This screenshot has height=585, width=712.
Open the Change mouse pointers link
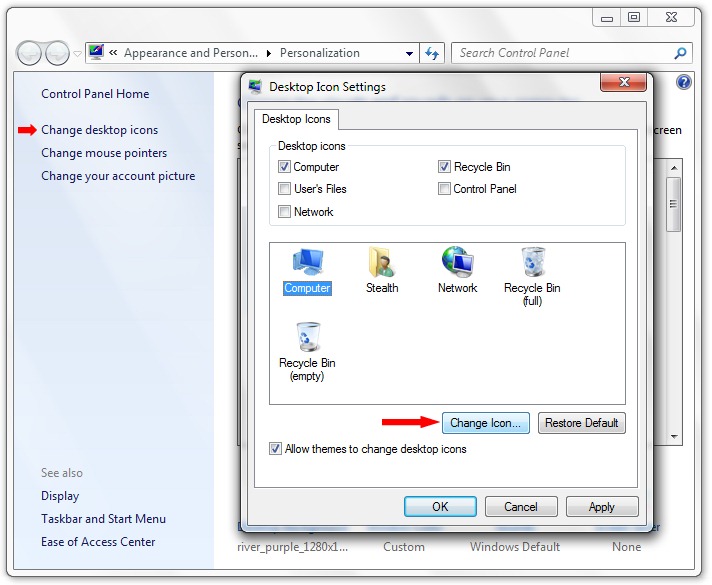(x=104, y=153)
